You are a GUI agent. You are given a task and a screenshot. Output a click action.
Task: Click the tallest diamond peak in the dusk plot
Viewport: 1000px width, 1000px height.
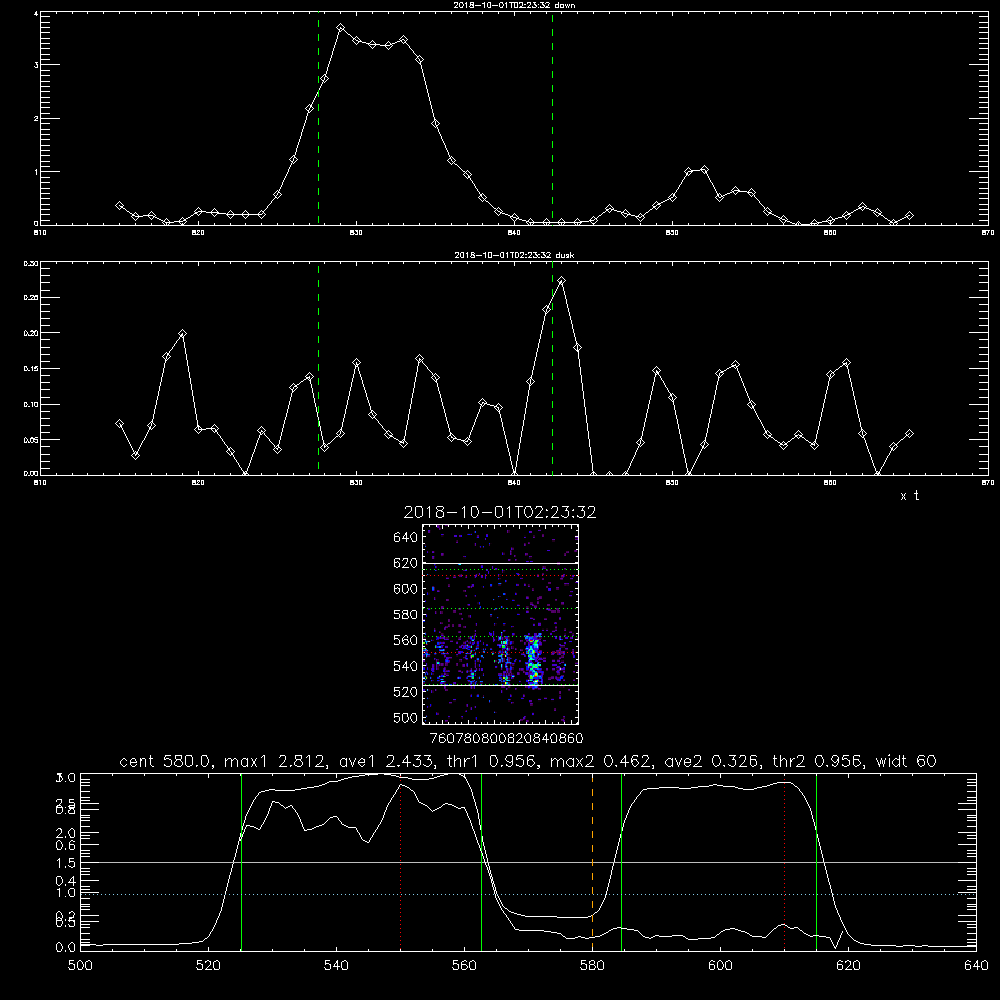(561, 281)
